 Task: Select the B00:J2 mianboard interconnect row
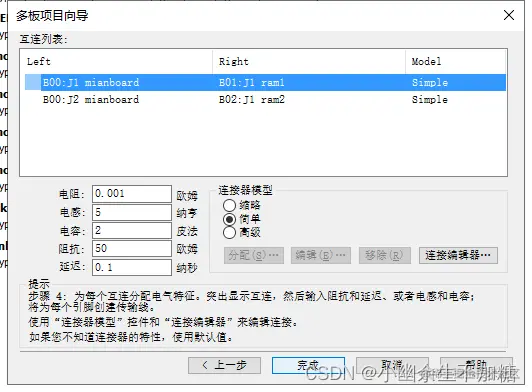[265, 99]
